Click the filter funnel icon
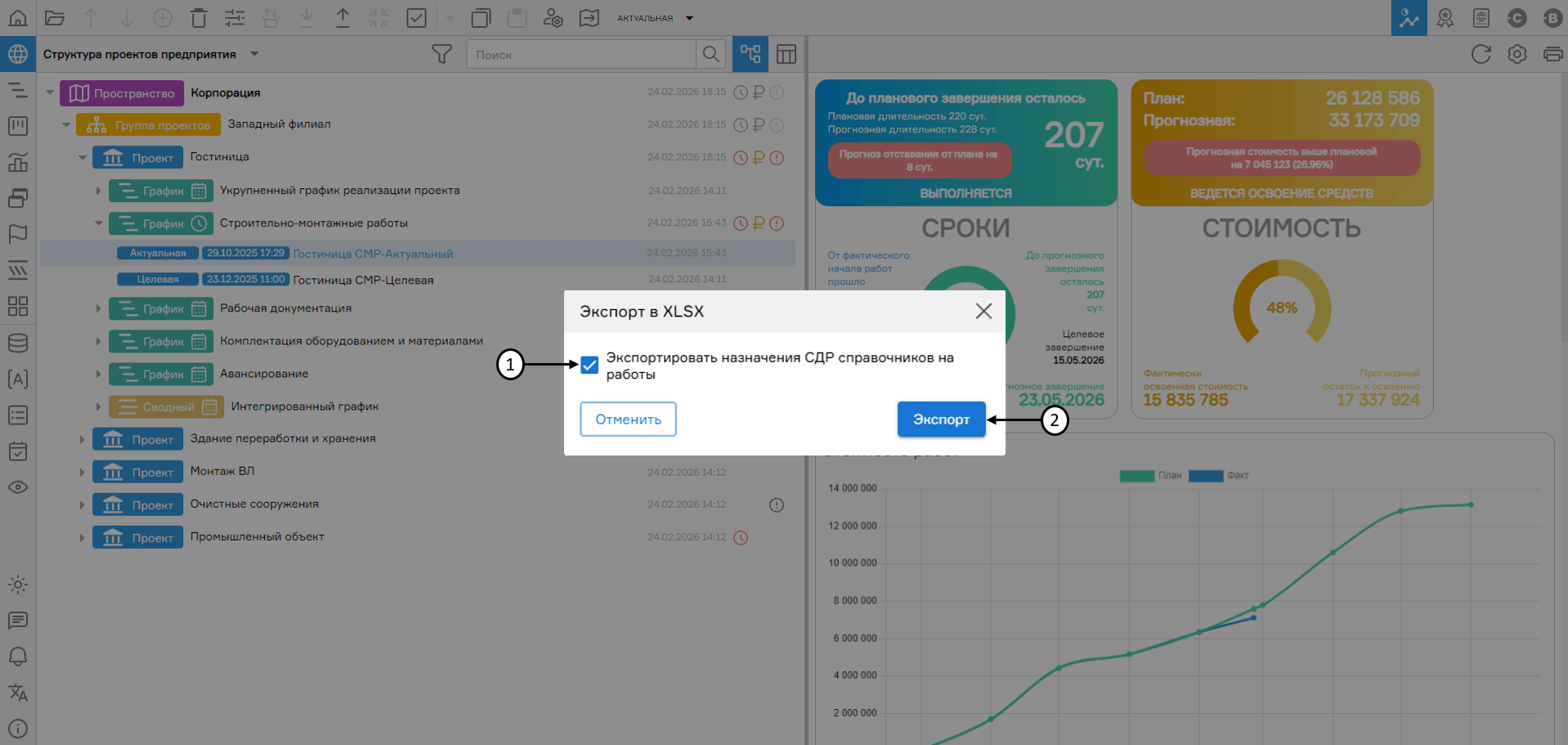This screenshot has width=1568, height=745. coord(441,54)
